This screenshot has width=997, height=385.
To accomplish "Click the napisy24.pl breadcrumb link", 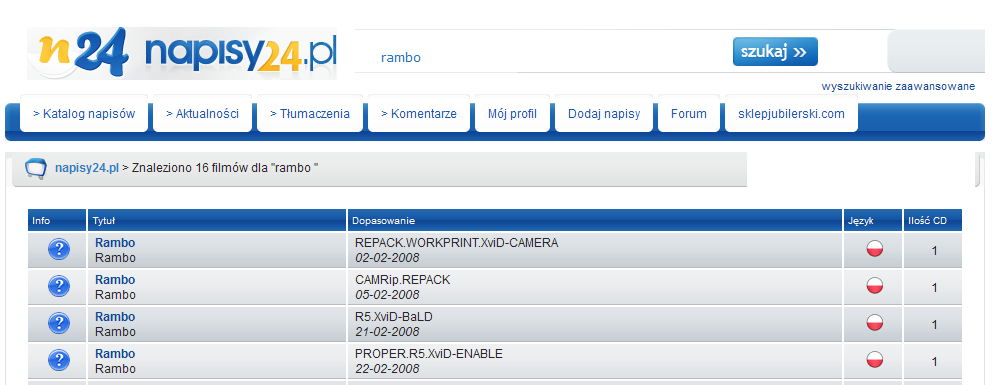I will pyautogui.click(x=87, y=168).
